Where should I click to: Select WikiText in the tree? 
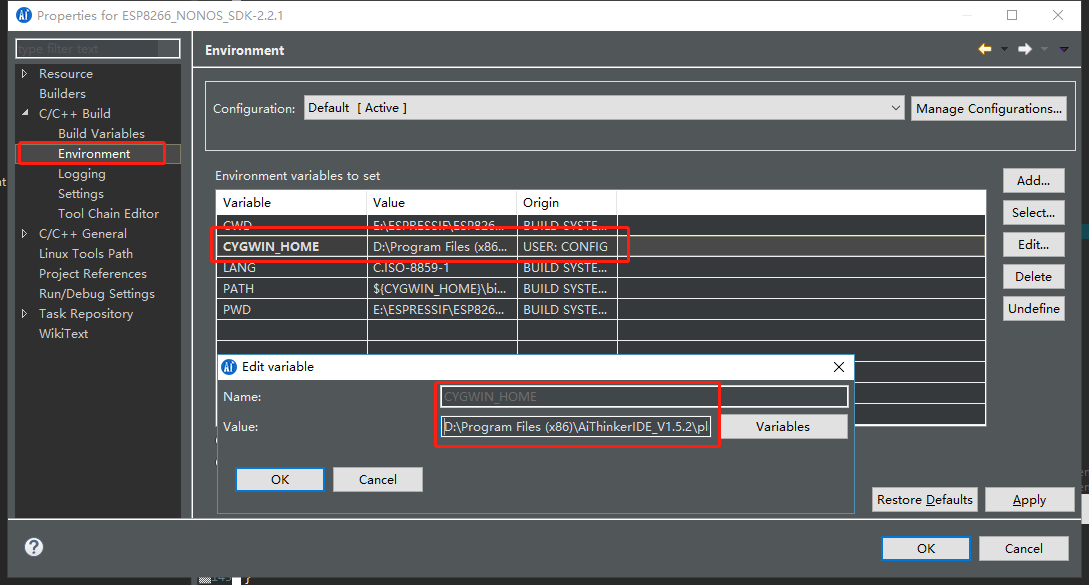(x=63, y=333)
